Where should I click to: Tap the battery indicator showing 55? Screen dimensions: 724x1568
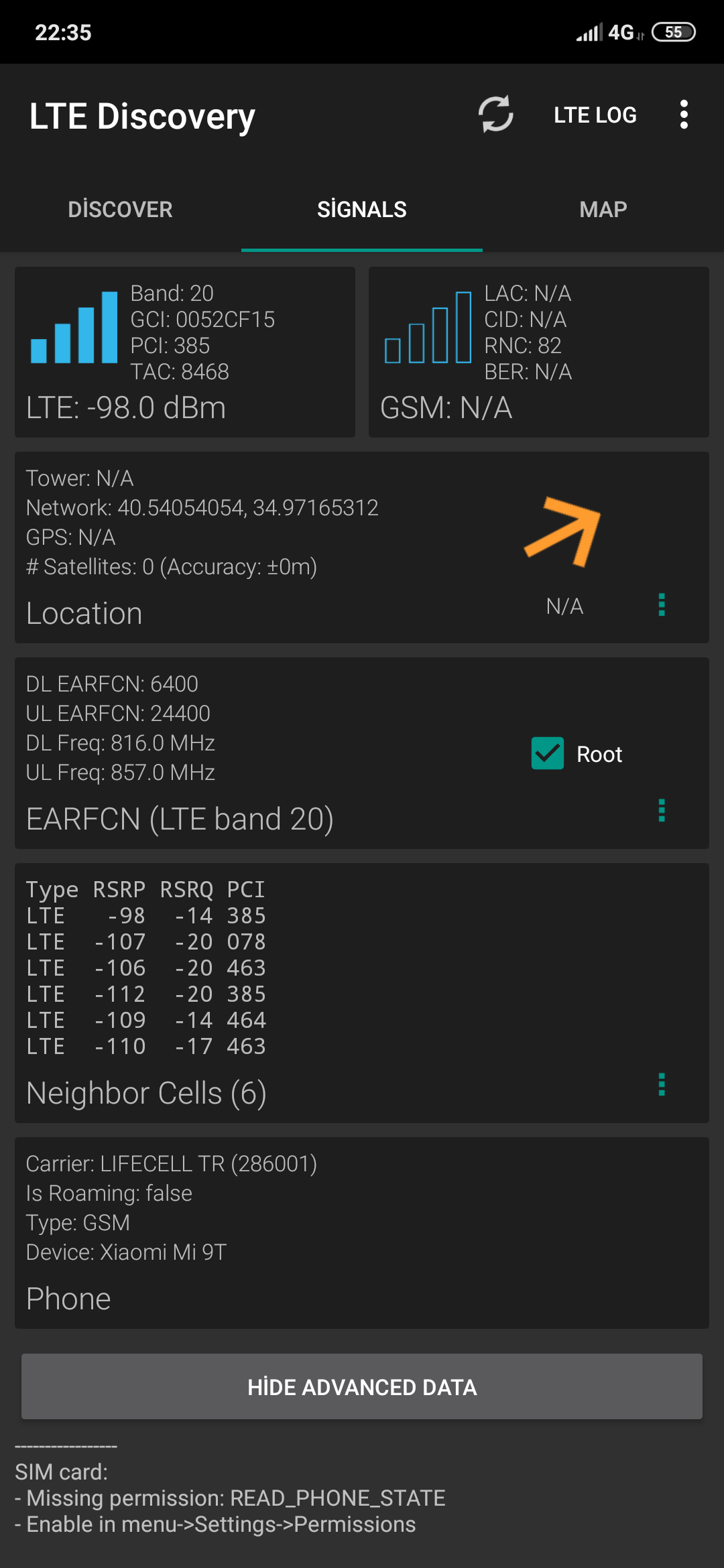(674, 32)
